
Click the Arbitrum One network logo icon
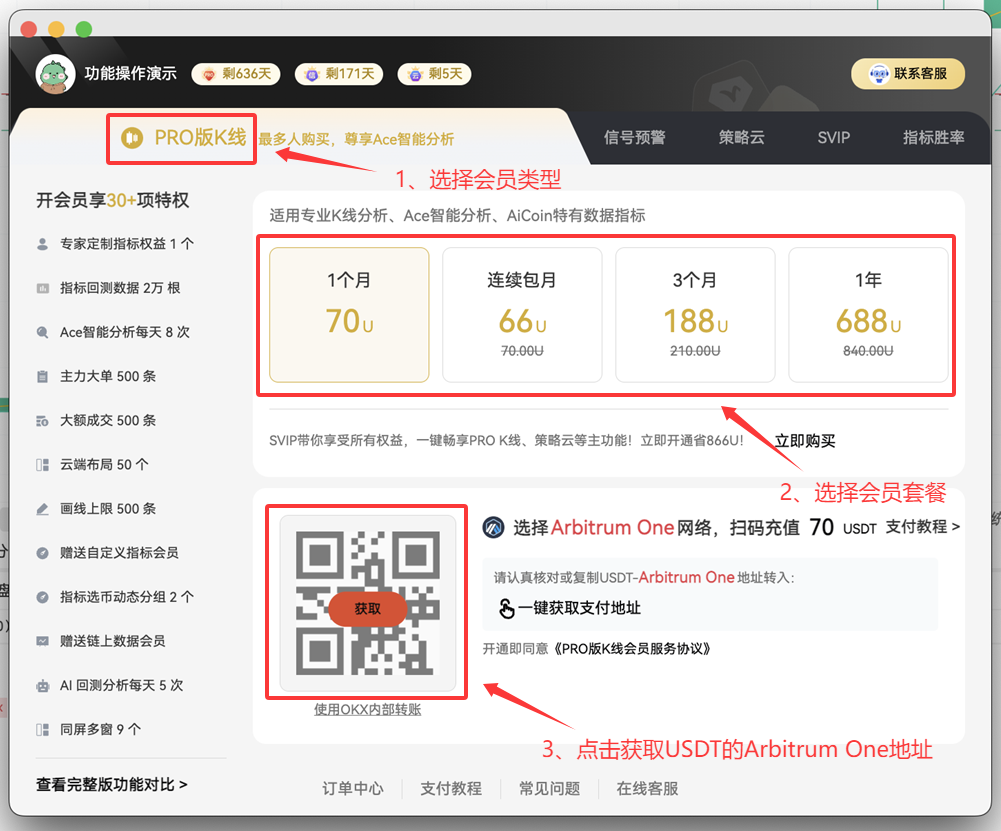(x=491, y=528)
